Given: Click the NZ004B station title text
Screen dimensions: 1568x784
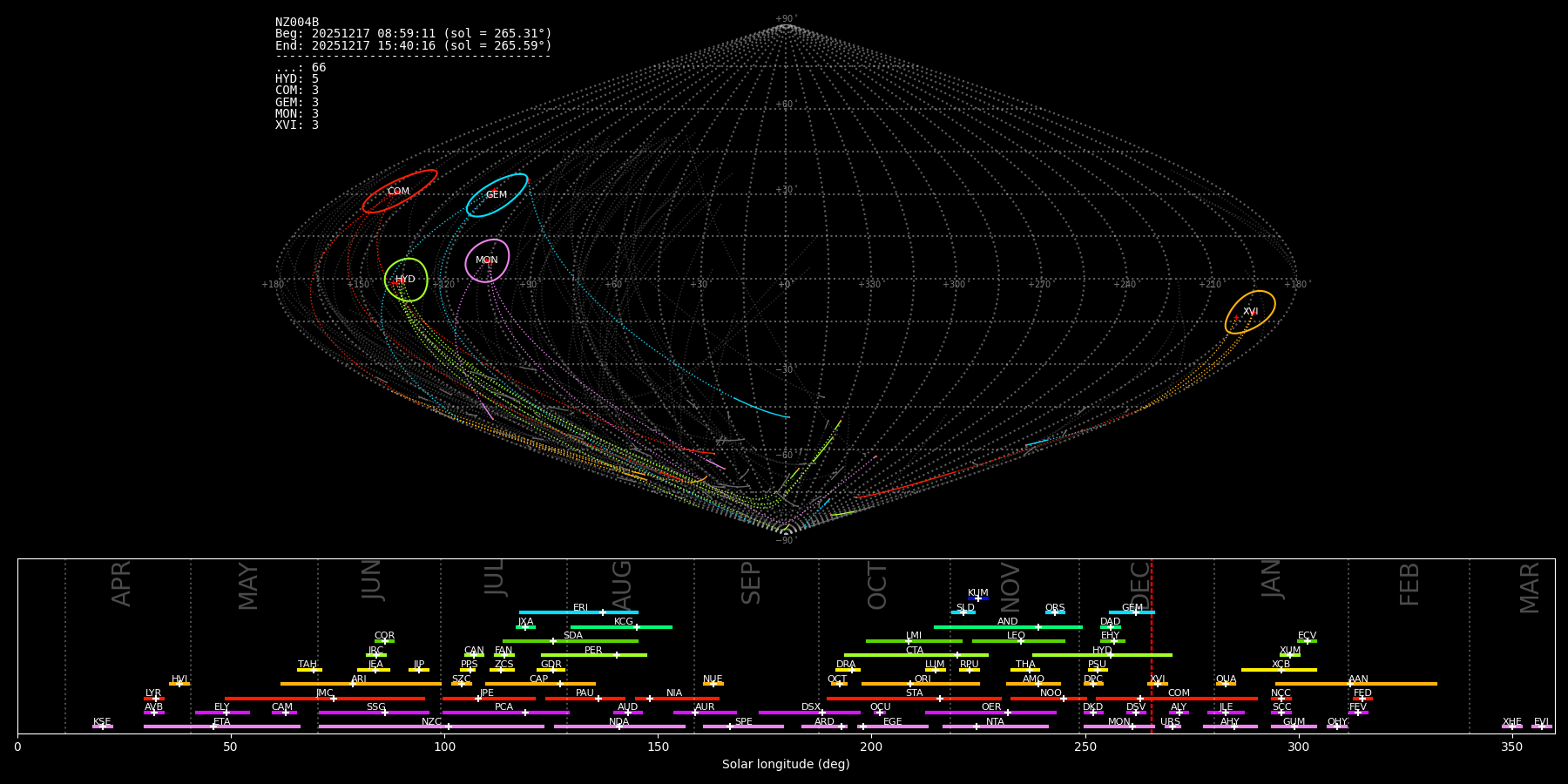Looking at the screenshot, I should pos(297,23).
